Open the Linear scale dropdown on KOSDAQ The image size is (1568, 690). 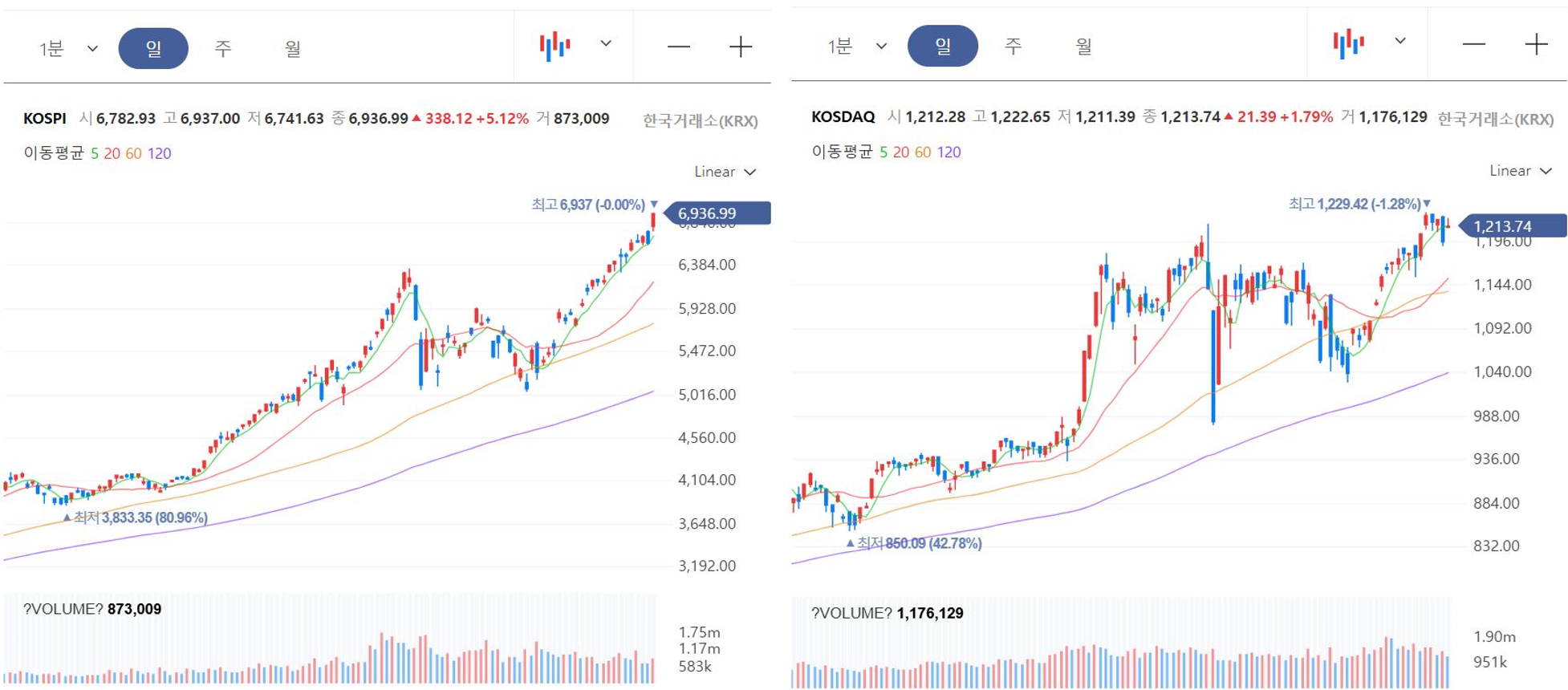(1521, 171)
